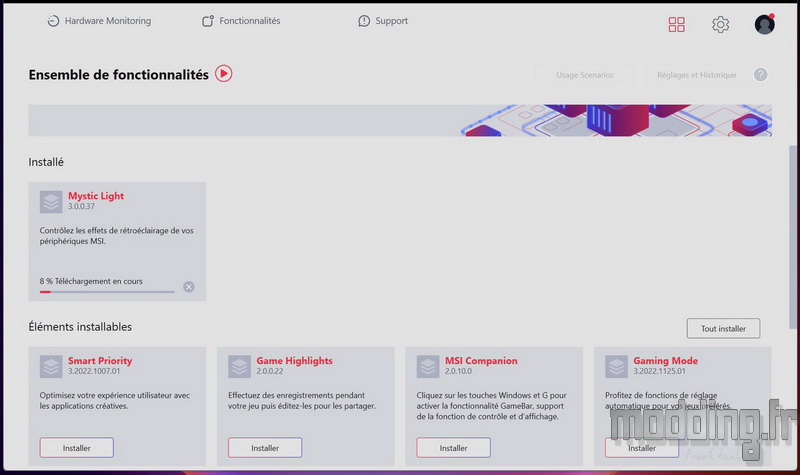Click the 'Éléments installables' heading
The width and height of the screenshot is (800, 475).
click(x=80, y=327)
